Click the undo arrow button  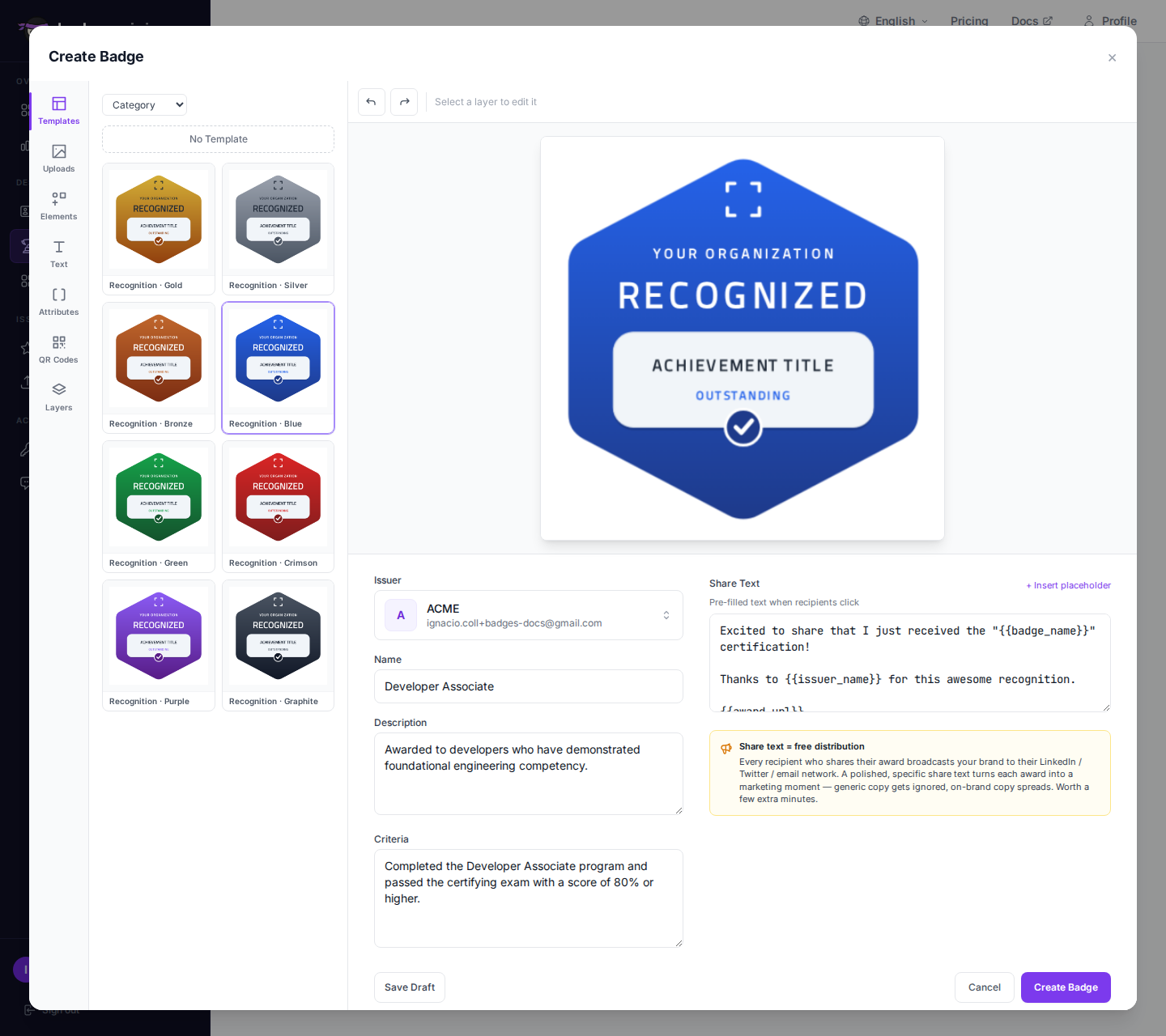[x=372, y=102]
